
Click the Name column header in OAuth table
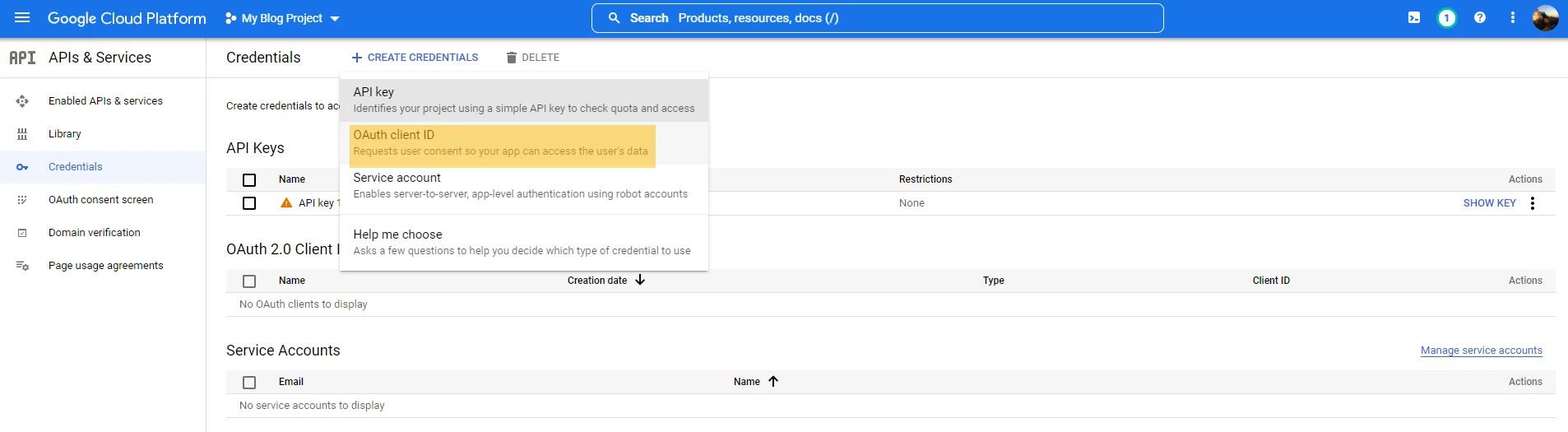pos(292,281)
